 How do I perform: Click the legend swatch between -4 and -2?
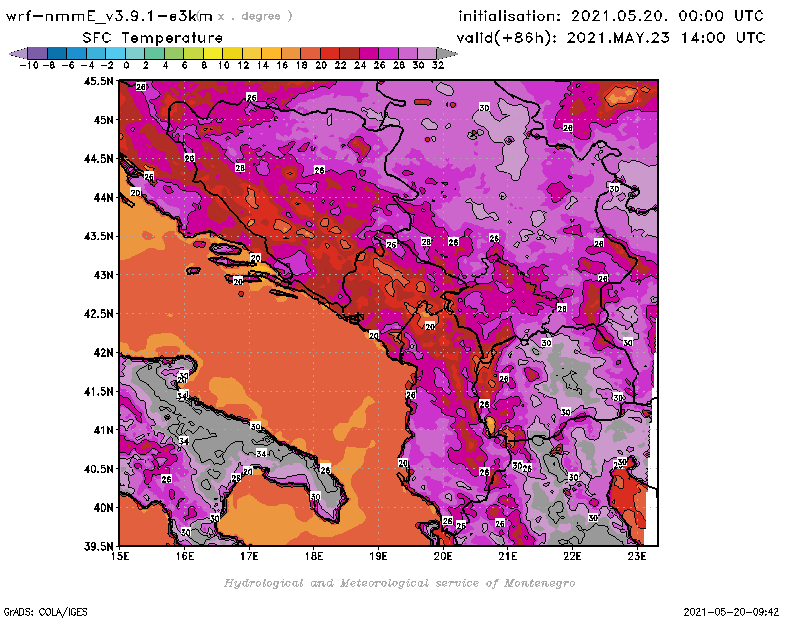coord(96,53)
